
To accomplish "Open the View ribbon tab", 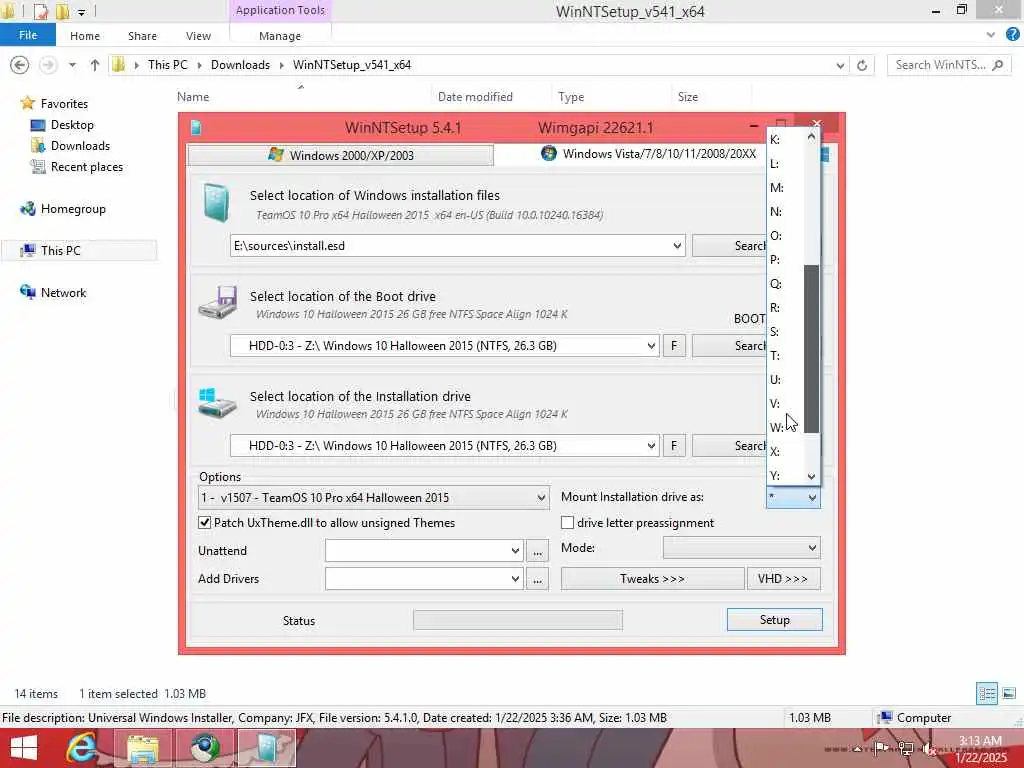I will pos(198,36).
